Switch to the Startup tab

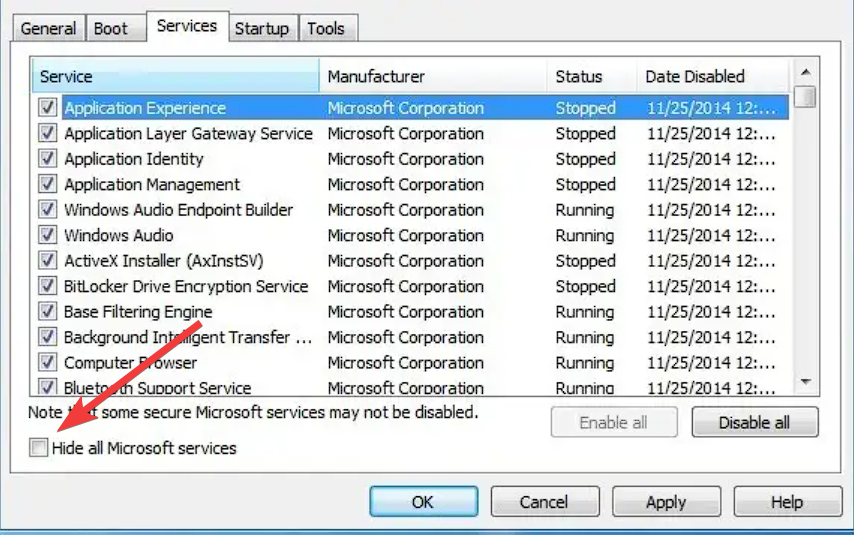coord(260,28)
